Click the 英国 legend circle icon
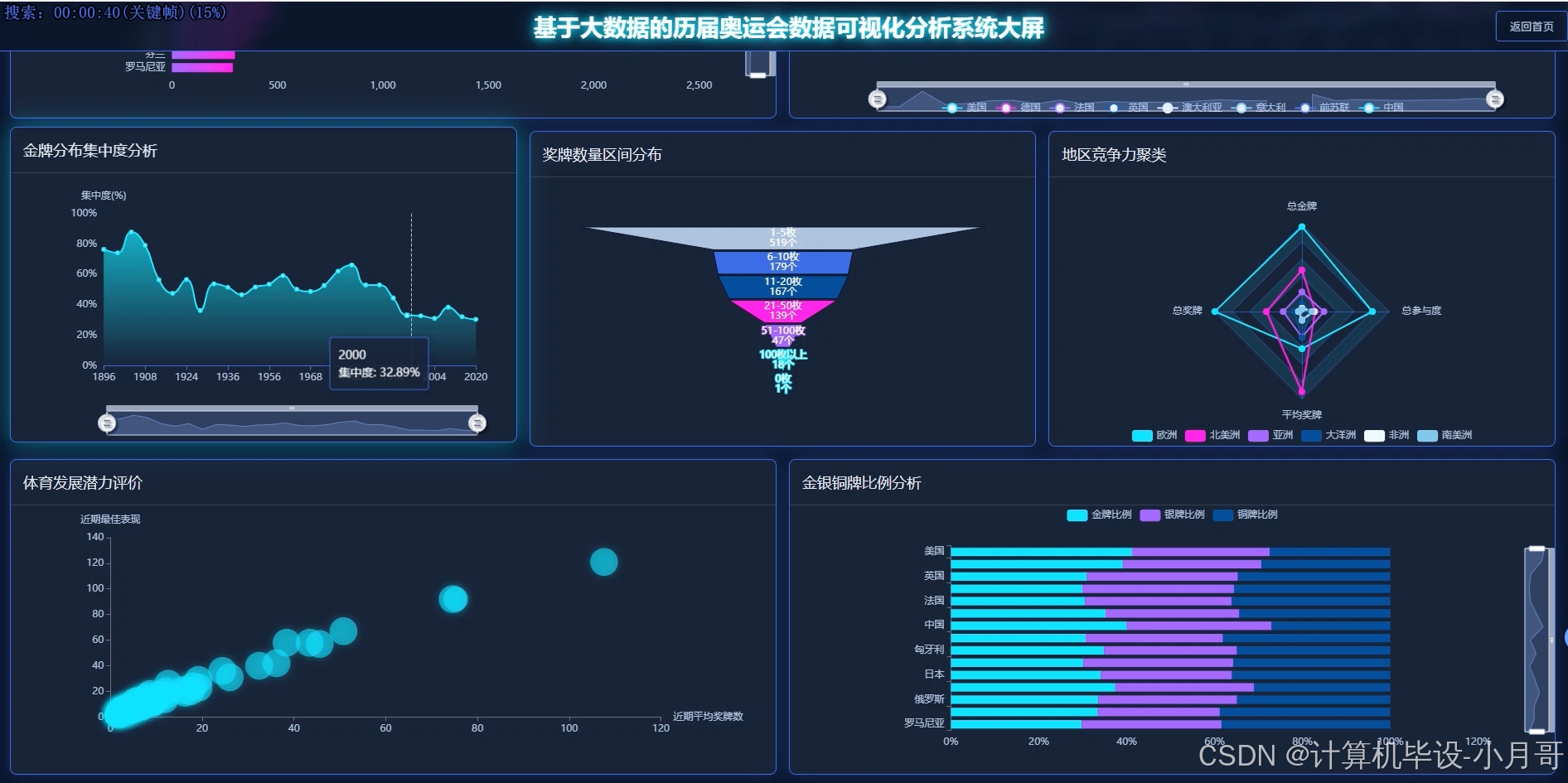Viewport: 1568px width, 783px height. pos(1113,107)
